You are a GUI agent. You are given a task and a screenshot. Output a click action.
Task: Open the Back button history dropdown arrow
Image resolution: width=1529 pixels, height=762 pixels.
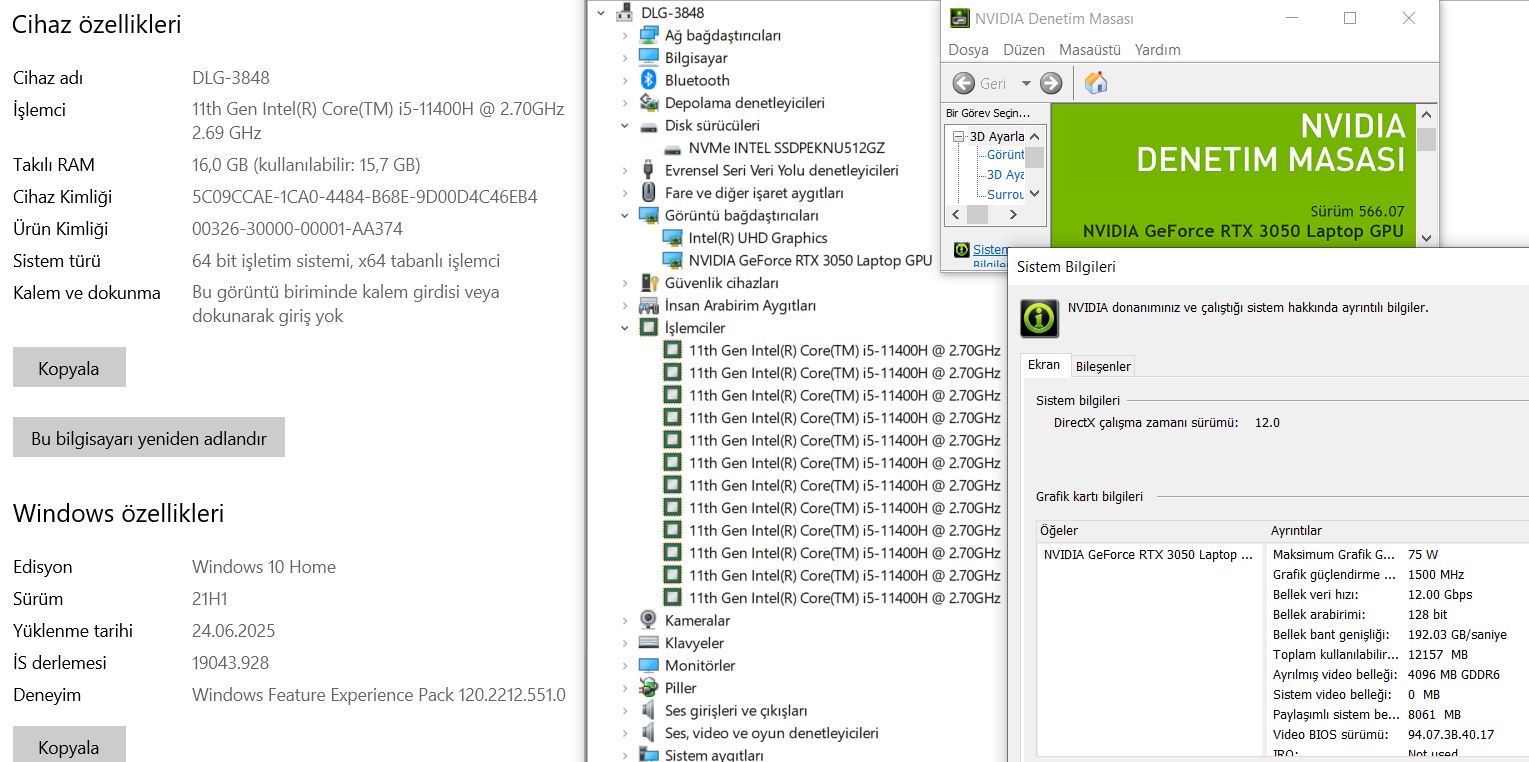[x=1026, y=83]
